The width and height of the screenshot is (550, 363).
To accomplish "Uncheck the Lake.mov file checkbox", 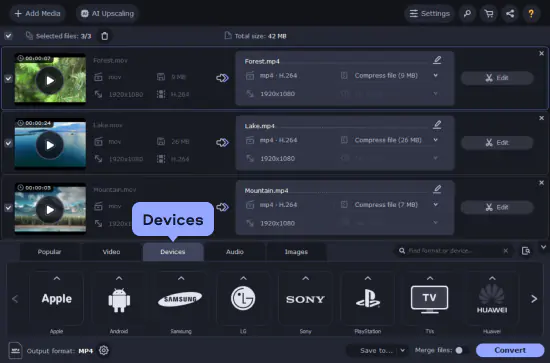I will 8,143.
